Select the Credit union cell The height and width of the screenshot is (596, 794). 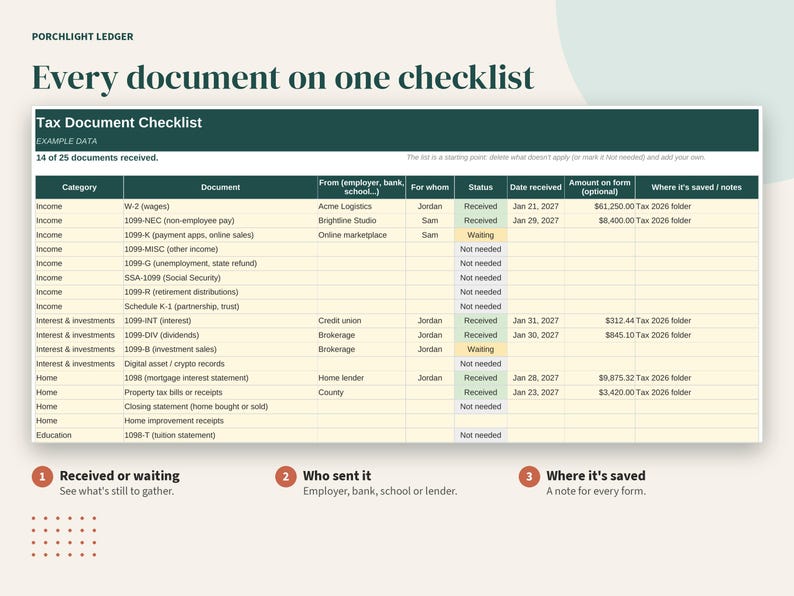point(361,321)
